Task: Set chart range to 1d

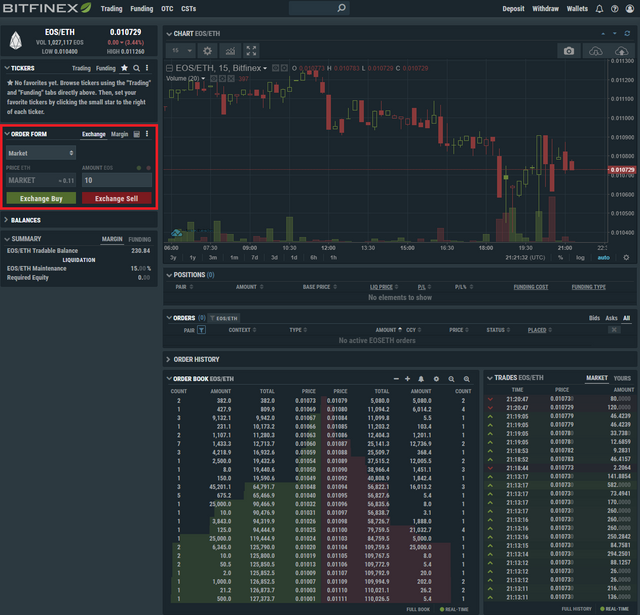Action: [294, 258]
